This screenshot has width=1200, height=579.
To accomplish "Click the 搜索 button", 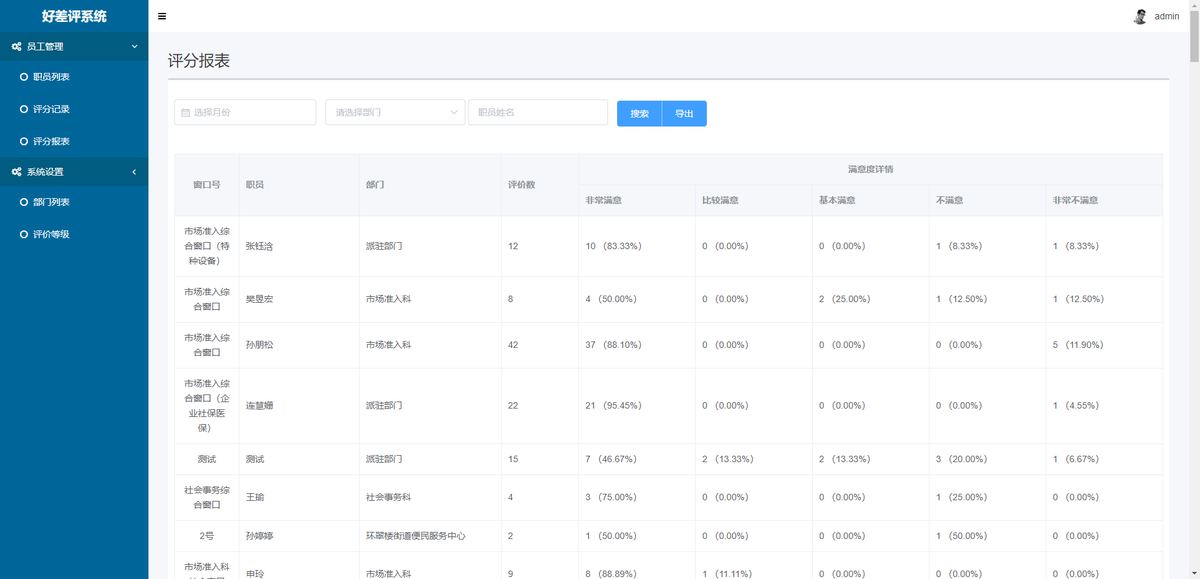I will click(639, 114).
